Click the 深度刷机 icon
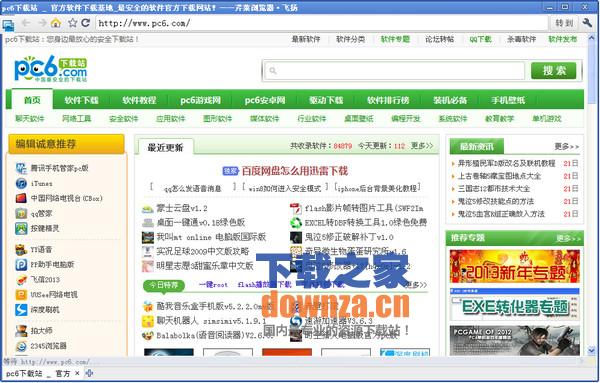This screenshot has width=600, height=383. click(x=21, y=310)
